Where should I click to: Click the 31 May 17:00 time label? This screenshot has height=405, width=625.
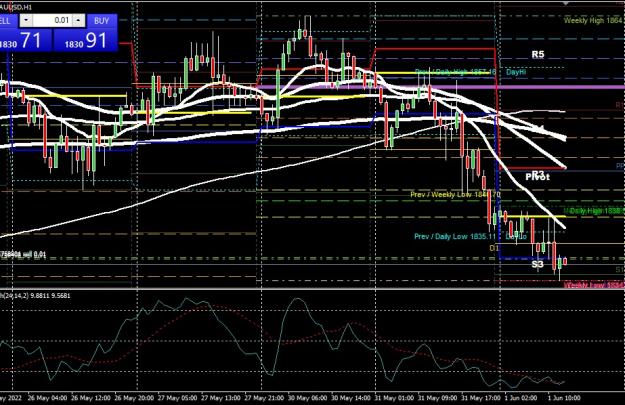[x=481, y=398]
